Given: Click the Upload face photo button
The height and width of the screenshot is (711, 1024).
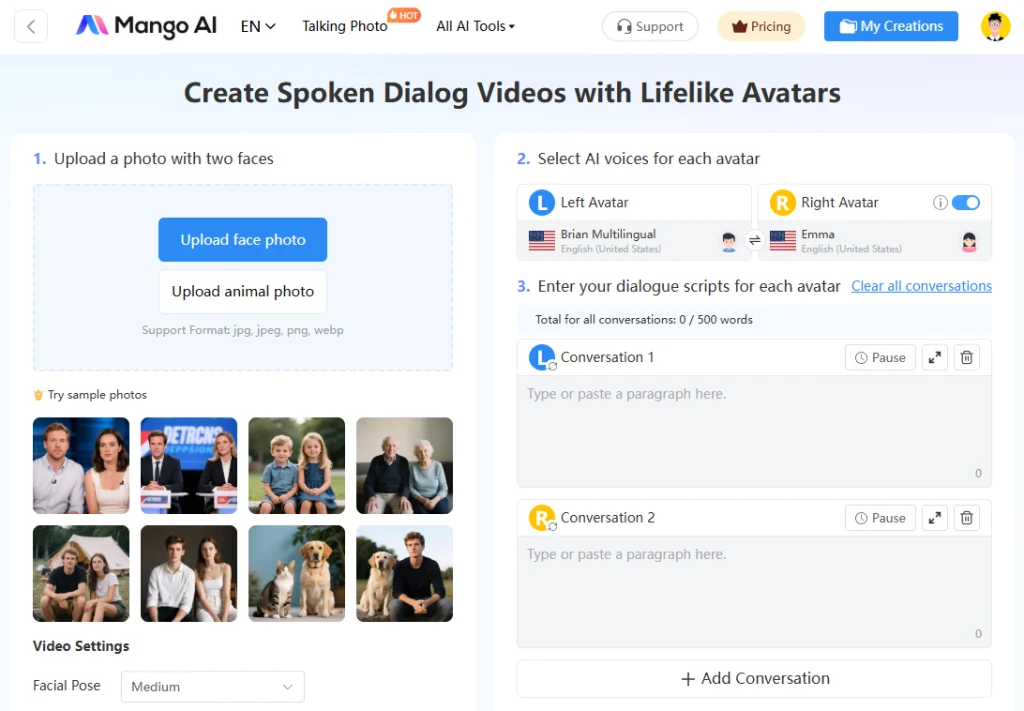Looking at the screenshot, I should pyautogui.click(x=242, y=240).
